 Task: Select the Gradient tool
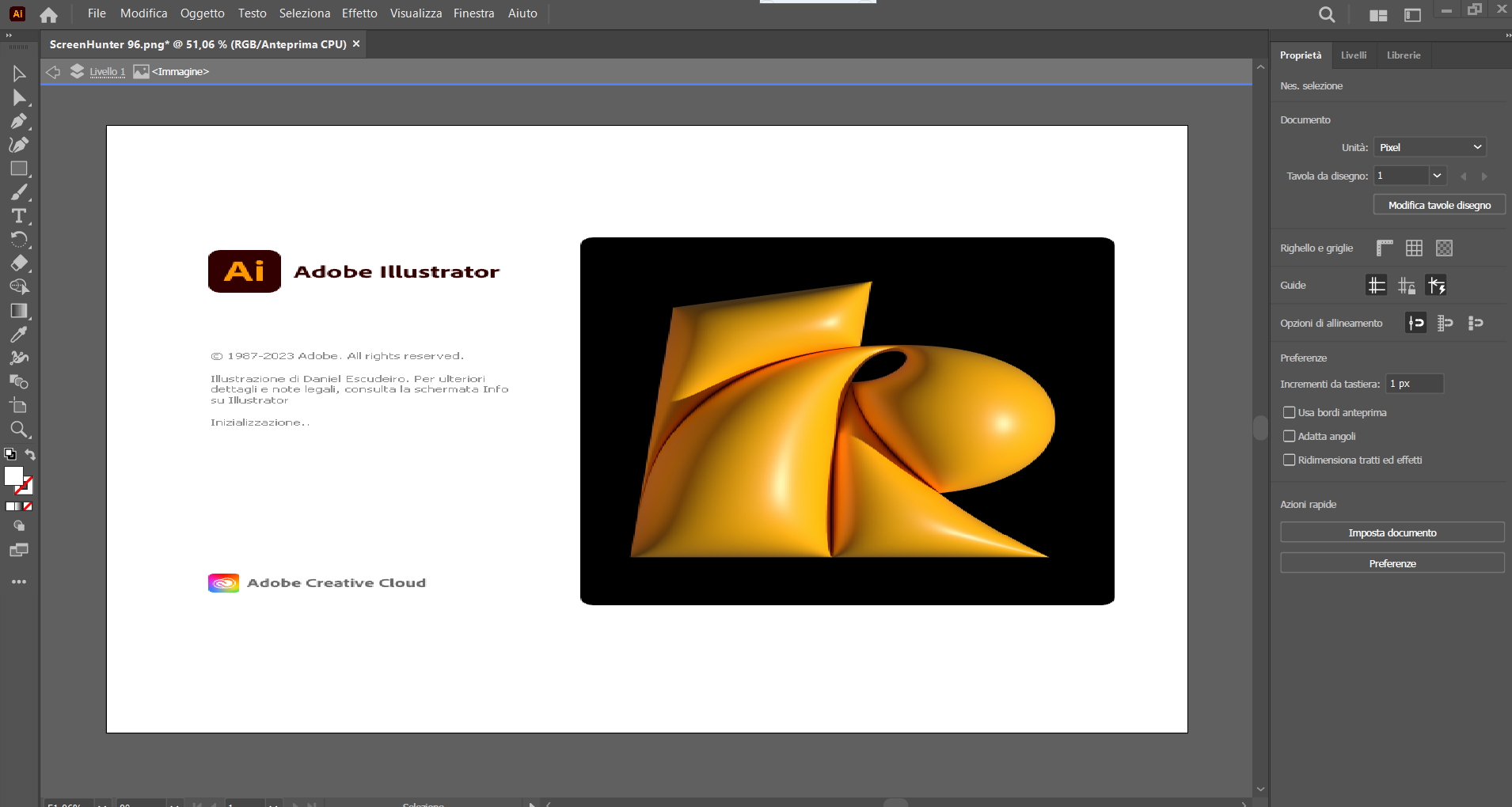(19, 311)
